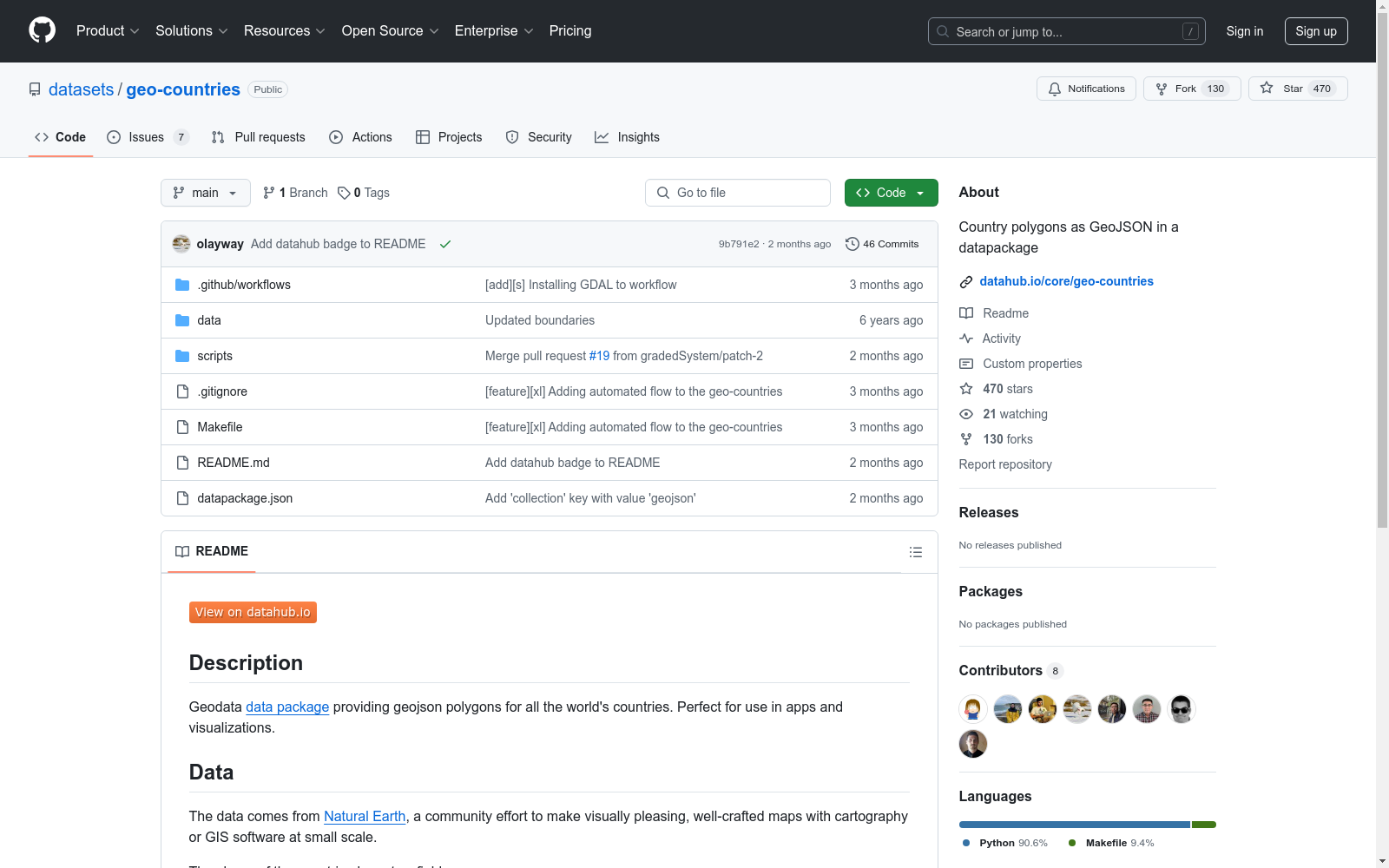Click commit hash 9b791e2

point(739,244)
